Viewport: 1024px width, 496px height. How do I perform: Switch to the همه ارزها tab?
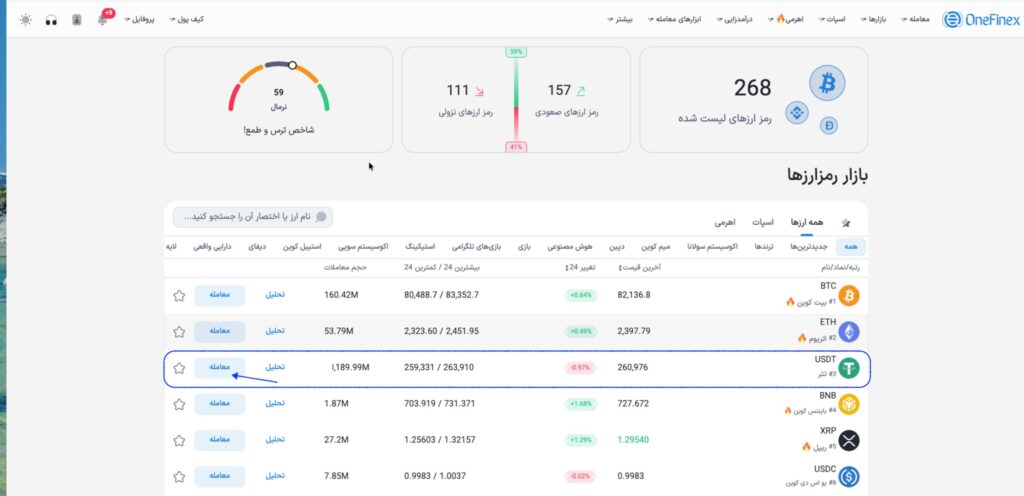click(x=807, y=223)
